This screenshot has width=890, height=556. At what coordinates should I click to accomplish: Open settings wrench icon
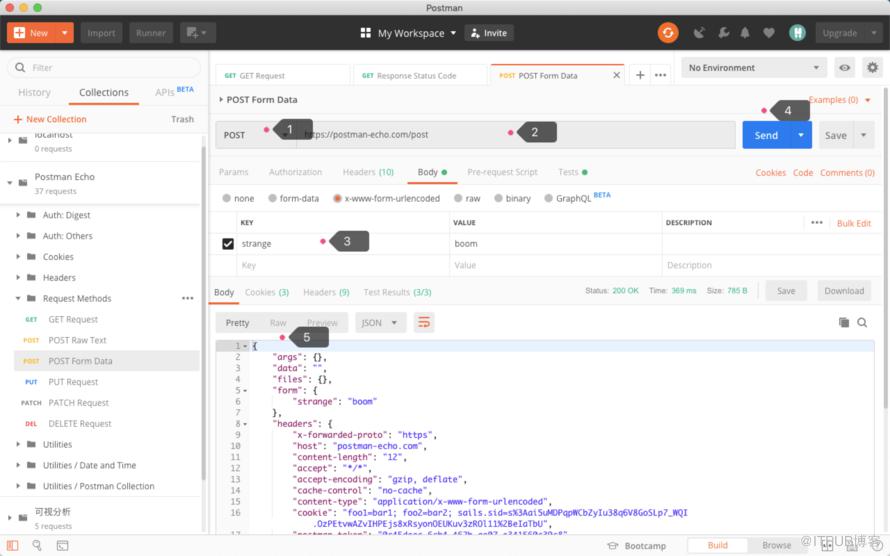point(723,33)
